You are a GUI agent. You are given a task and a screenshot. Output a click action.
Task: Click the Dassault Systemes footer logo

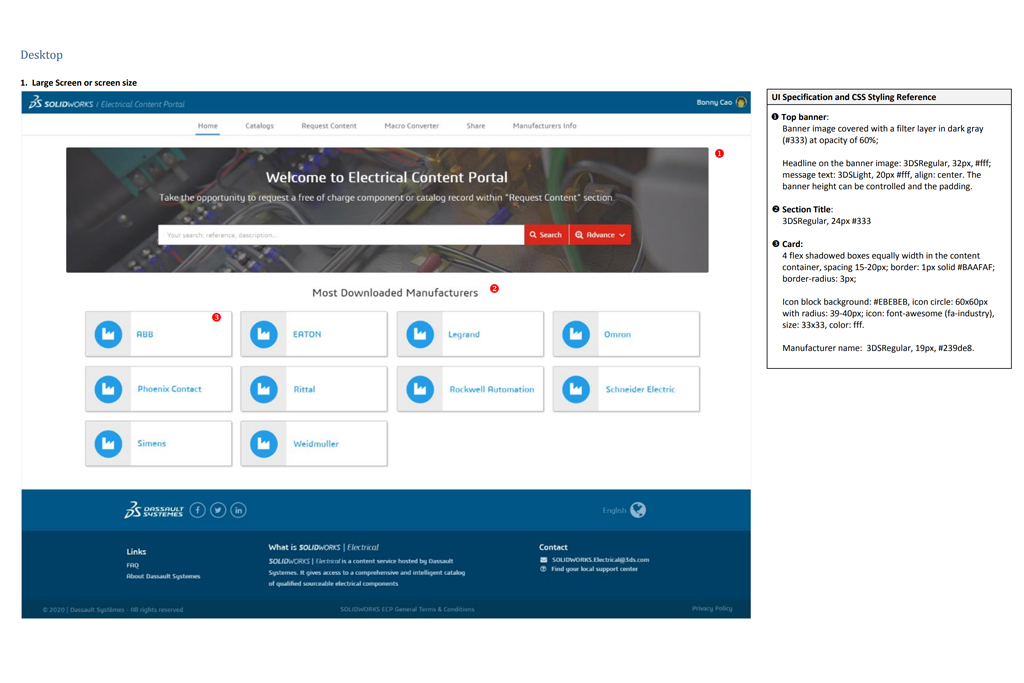[x=154, y=510]
